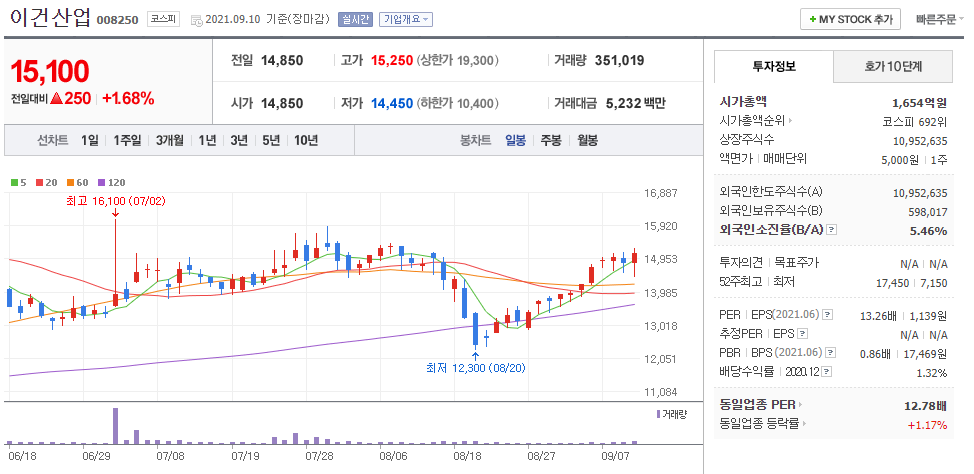Viewport: 974px width, 474px height.
Task: Toggle the 실시간 badge
Action: tap(355, 19)
